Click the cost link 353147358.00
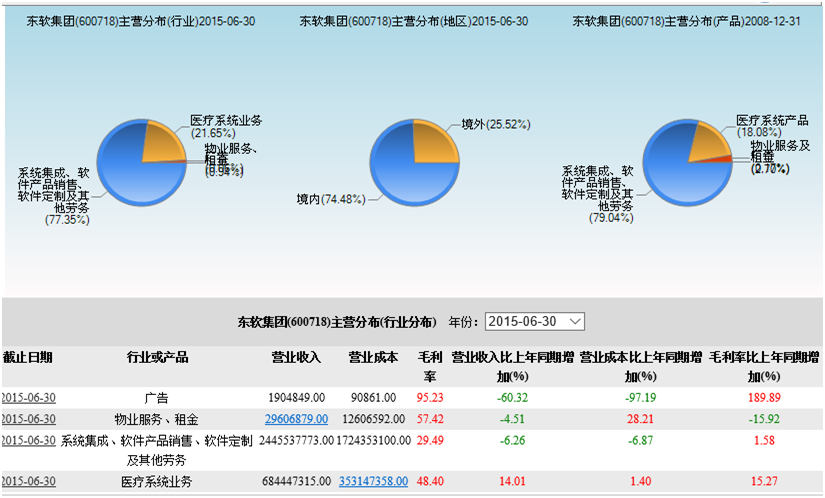825x498 pixels. point(373,482)
